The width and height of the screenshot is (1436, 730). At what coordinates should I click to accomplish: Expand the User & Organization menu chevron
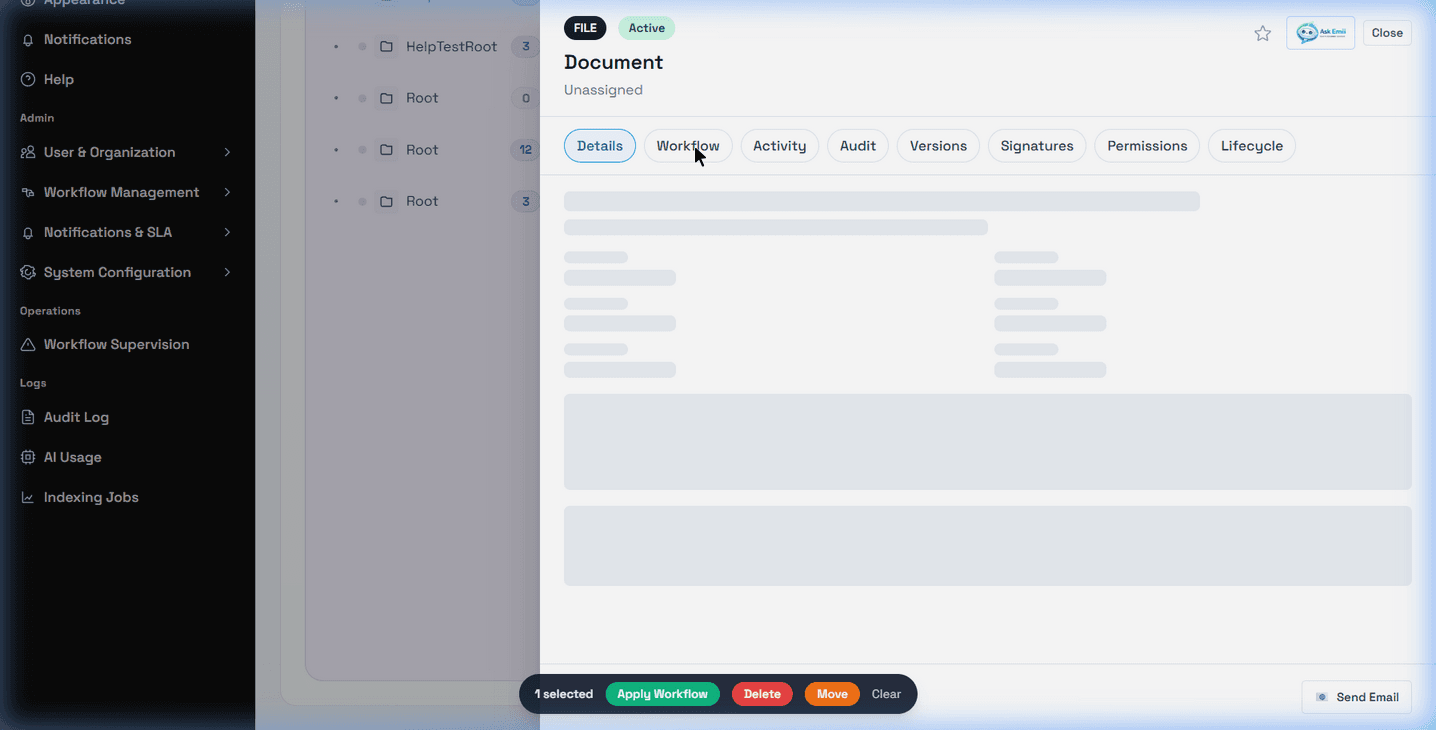tap(227, 153)
